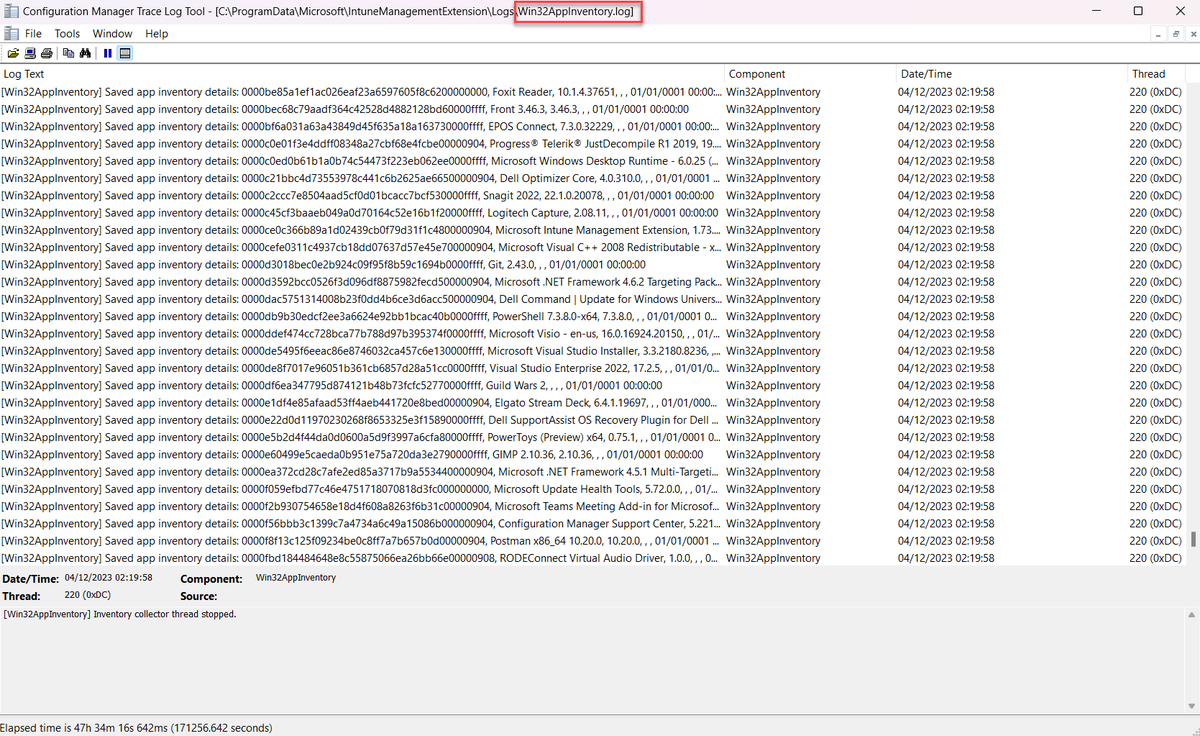
Task: Select the Microsoft Visio en-us log row
Action: [594, 333]
